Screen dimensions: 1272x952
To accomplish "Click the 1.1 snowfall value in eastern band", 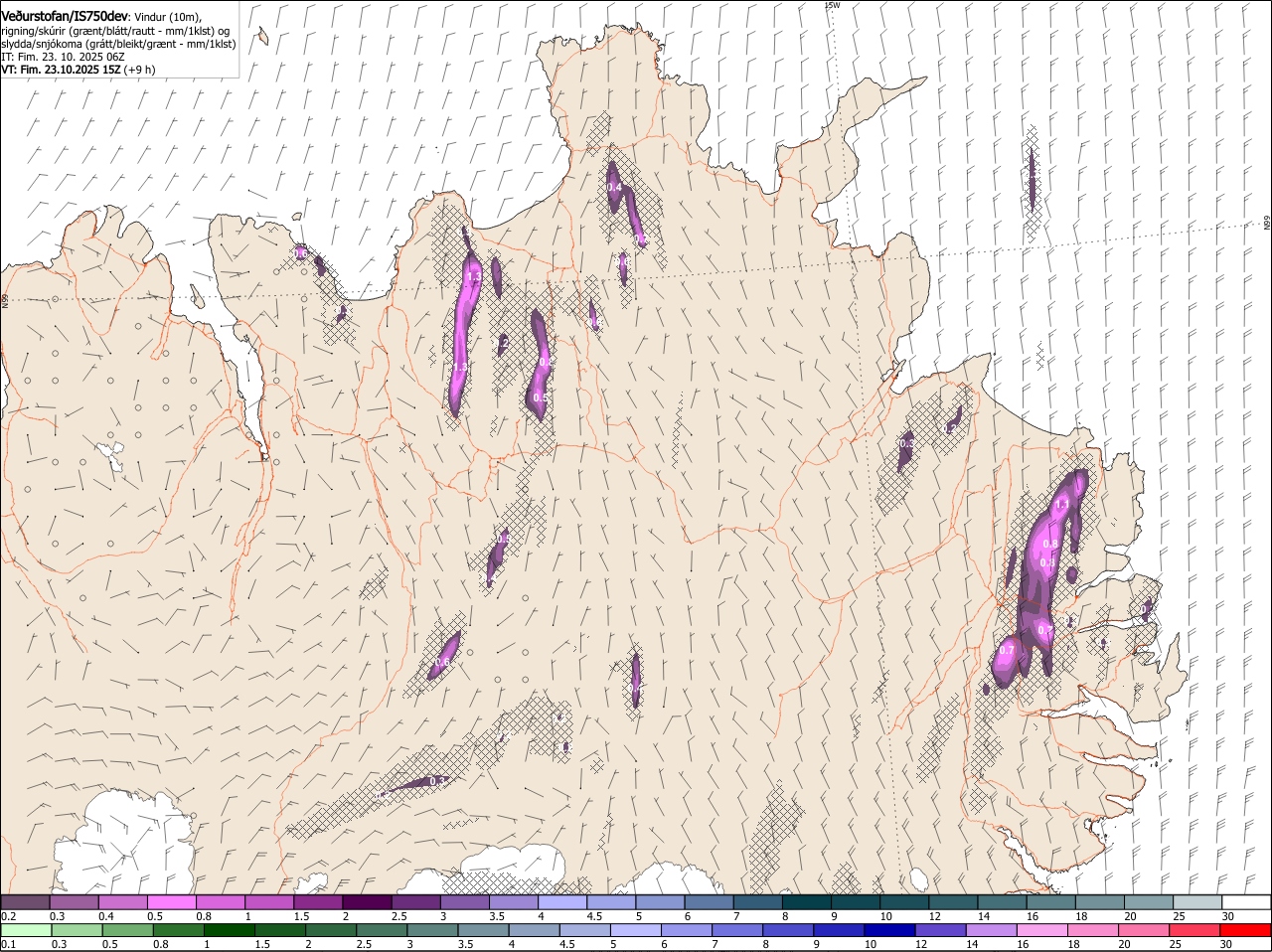I will pos(1061,505).
